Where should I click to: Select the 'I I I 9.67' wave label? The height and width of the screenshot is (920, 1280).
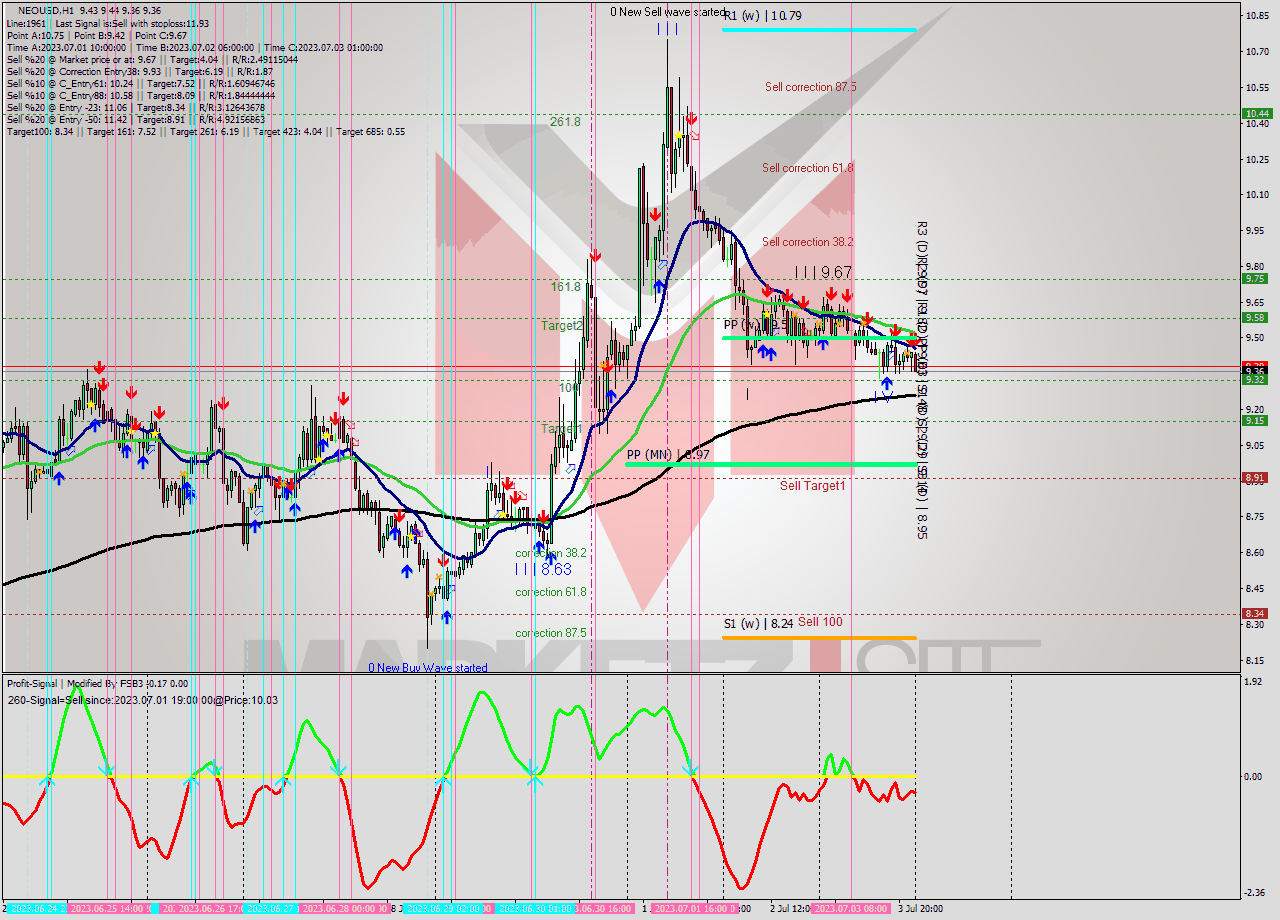(824, 272)
